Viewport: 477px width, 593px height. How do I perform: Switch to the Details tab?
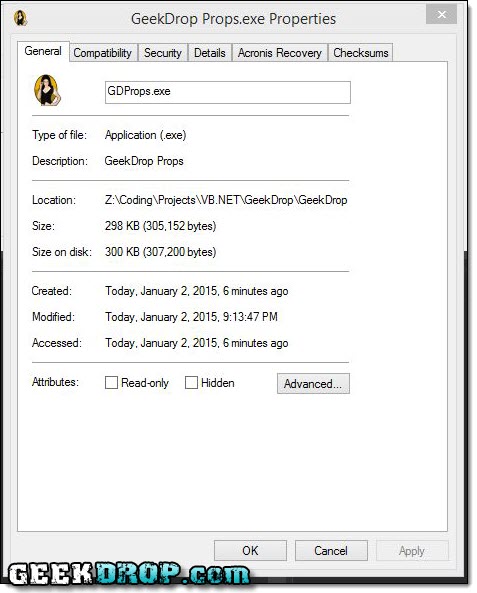(210, 53)
